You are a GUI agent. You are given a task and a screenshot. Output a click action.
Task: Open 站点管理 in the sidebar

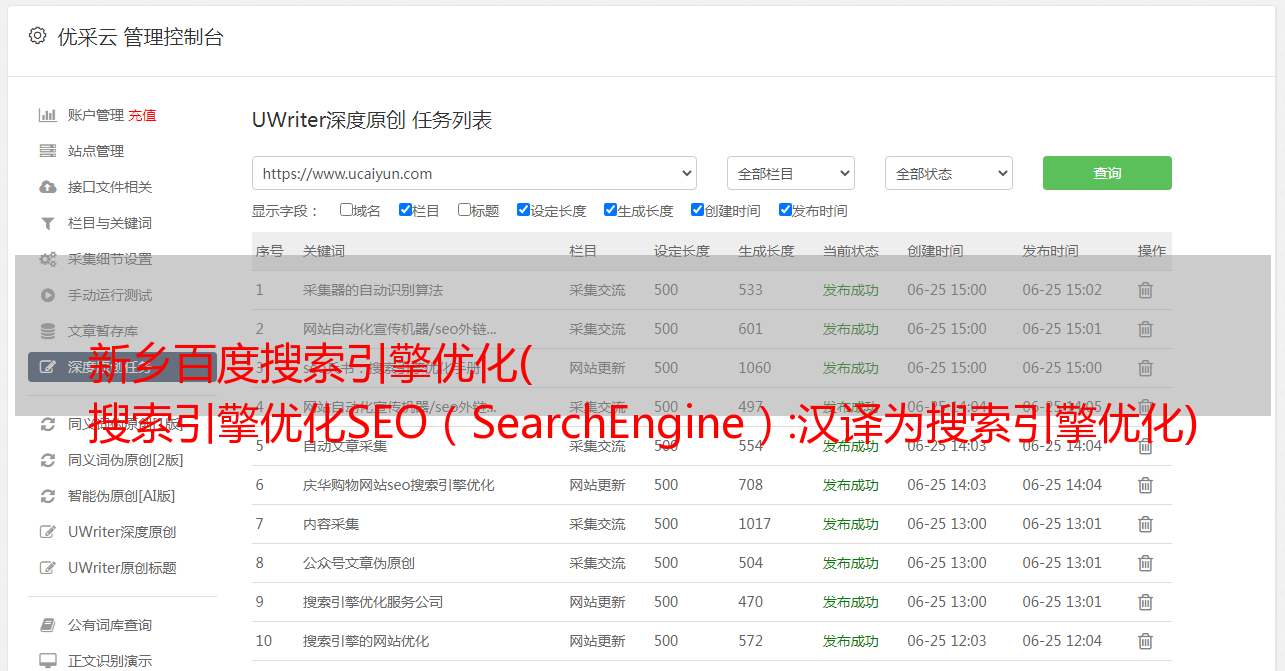click(96, 151)
